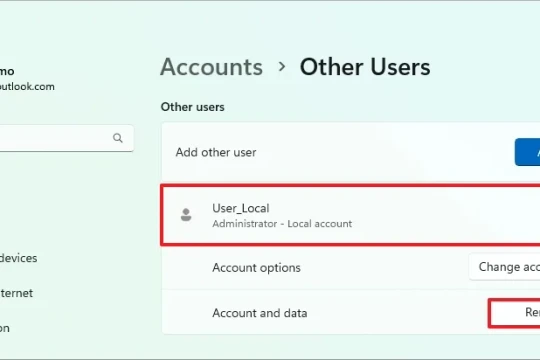Select the 'Other users' section heading
The width and height of the screenshot is (540, 360).
[x=193, y=107]
